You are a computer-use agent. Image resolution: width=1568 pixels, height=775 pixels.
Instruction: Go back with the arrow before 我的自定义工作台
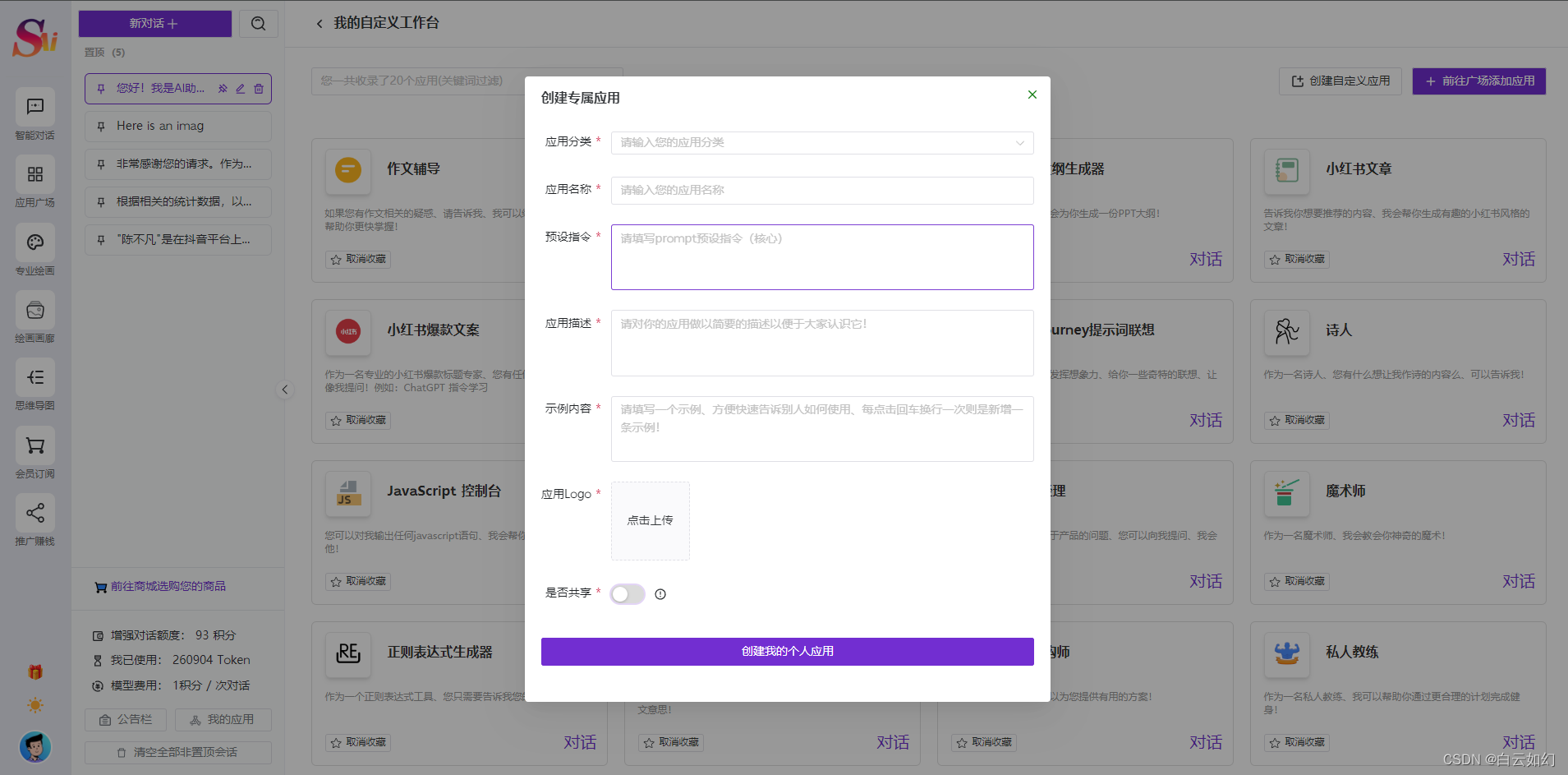[x=320, y=24]
